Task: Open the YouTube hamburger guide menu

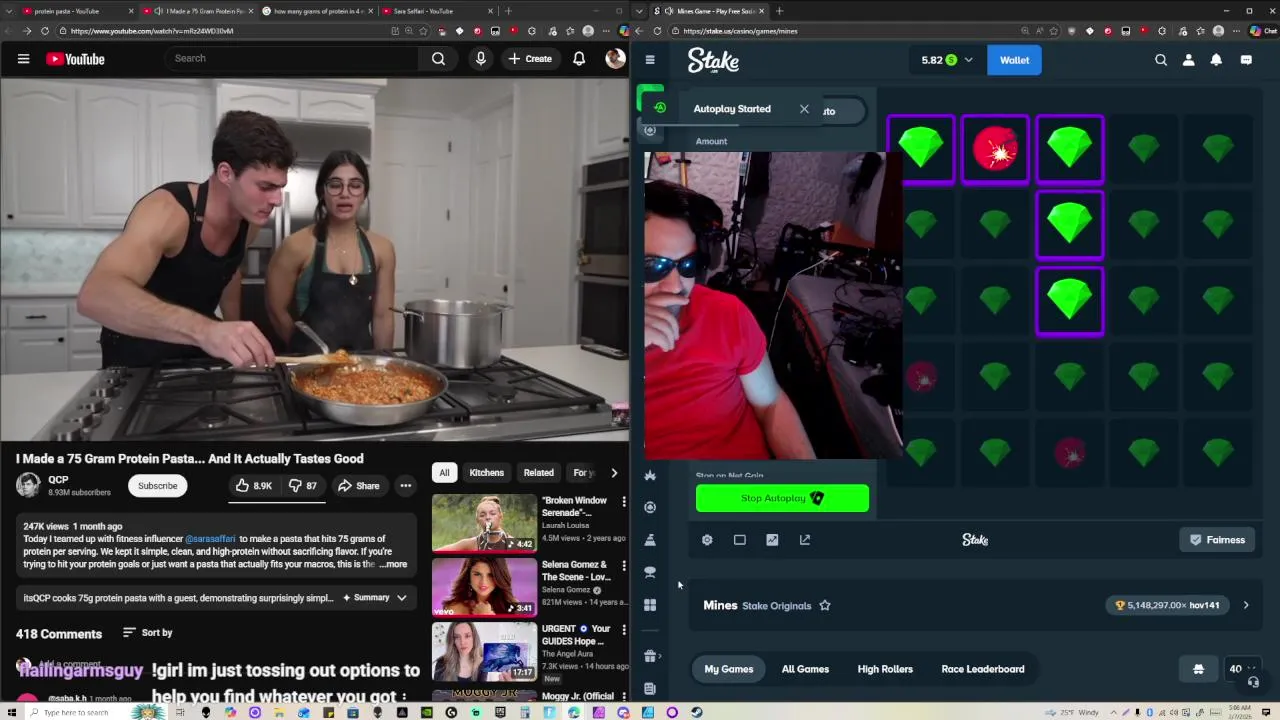Action: (23, 59)
